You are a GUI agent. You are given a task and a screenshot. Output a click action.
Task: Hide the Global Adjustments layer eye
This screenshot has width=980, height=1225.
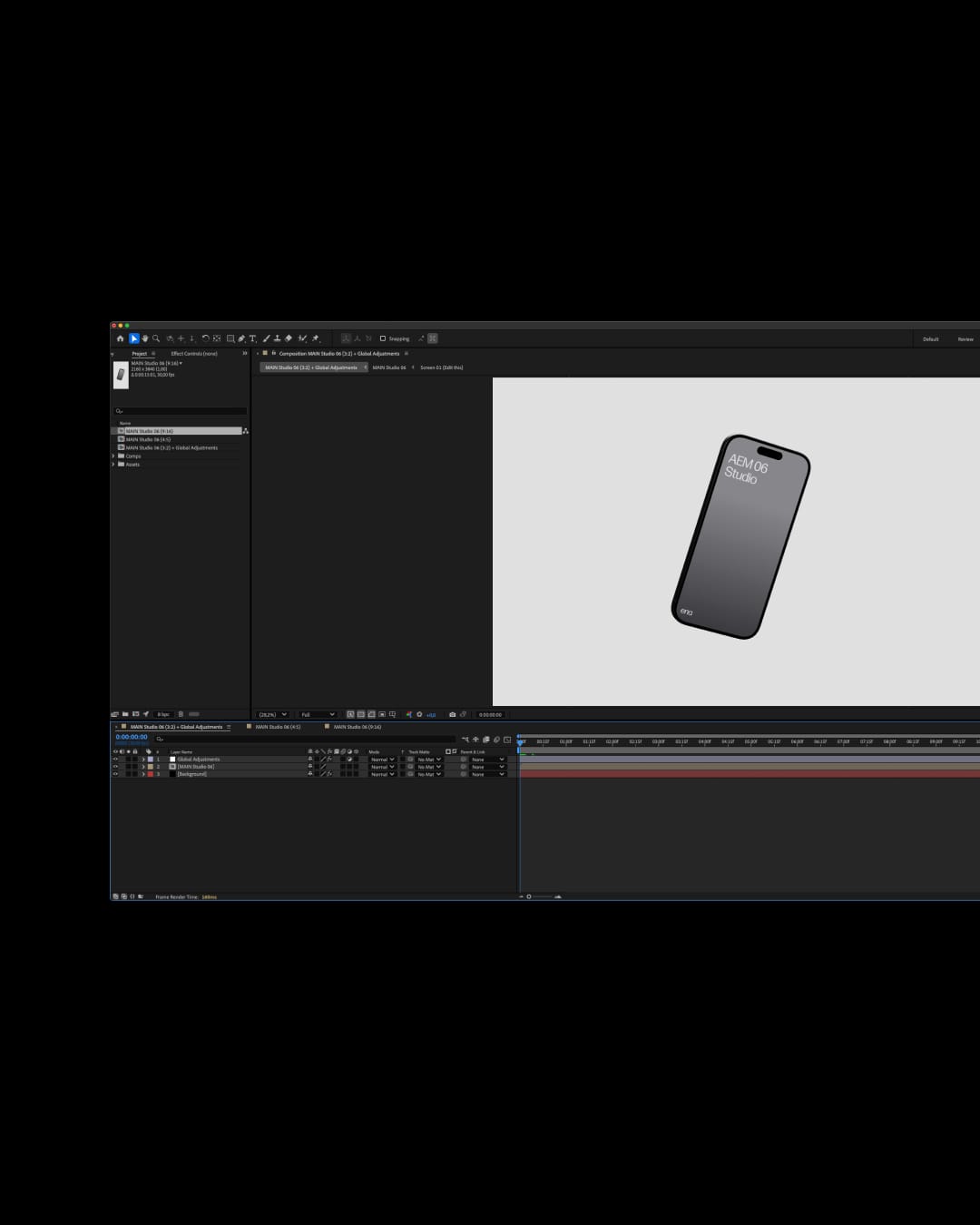coord(115,759)
